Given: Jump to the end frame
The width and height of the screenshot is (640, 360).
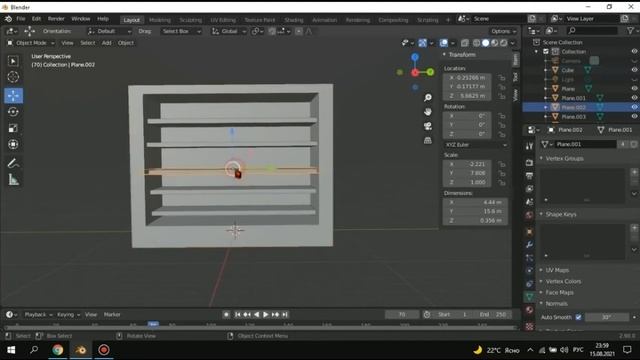Looking at the screenshot, I should coord(285,315).
